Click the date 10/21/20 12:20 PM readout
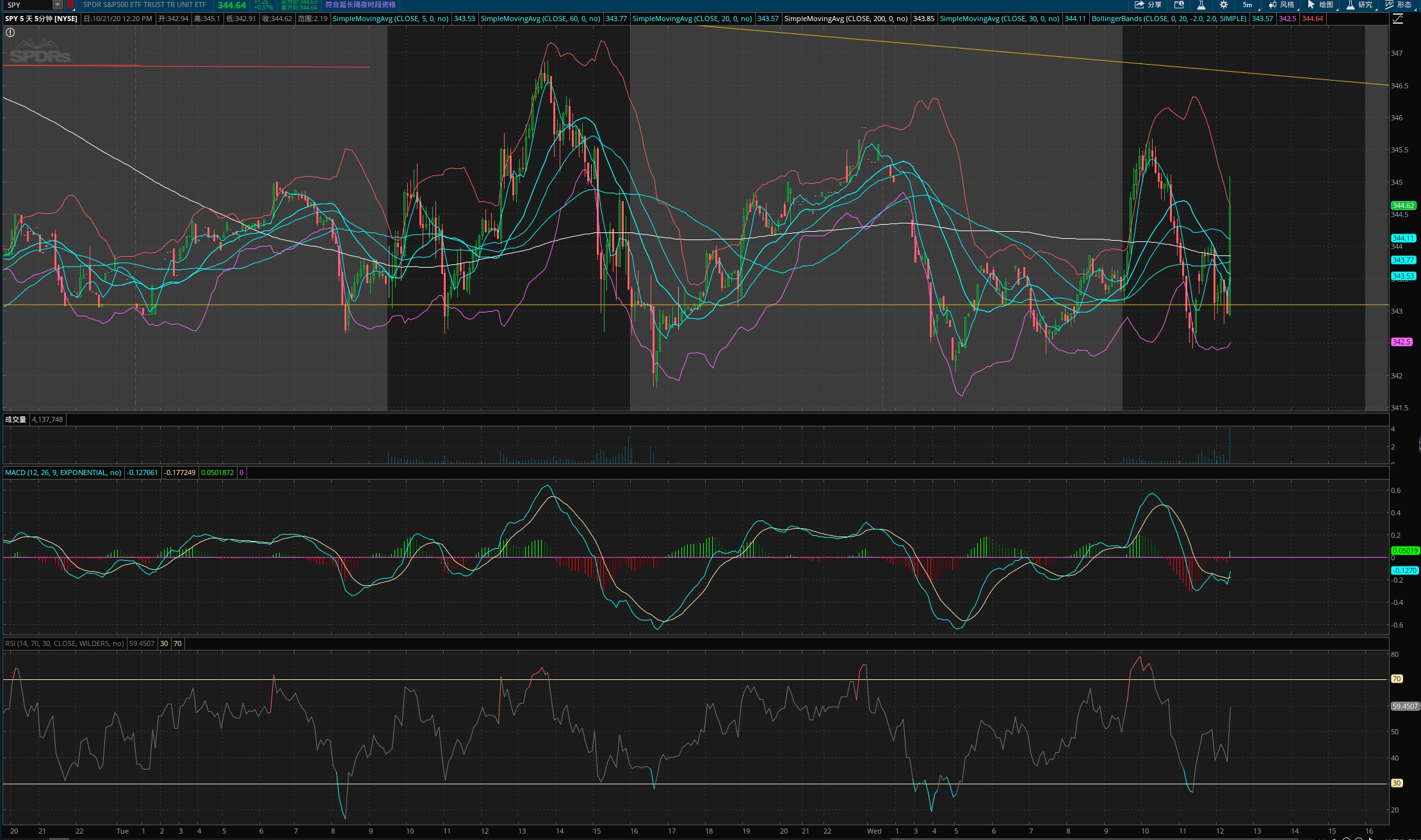The height and width of the screenshot is (840, 1421). click(x=118, y=19)
